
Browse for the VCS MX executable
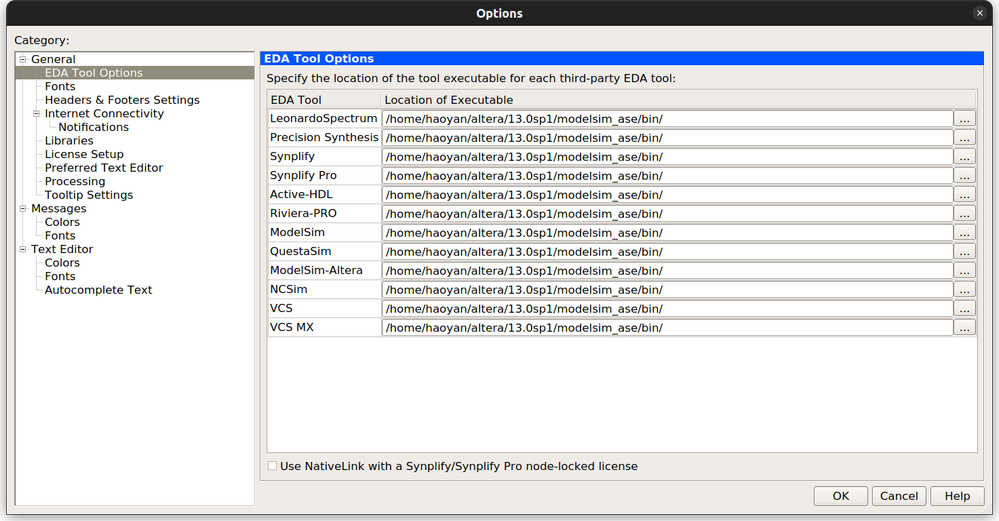click(964, 328)
